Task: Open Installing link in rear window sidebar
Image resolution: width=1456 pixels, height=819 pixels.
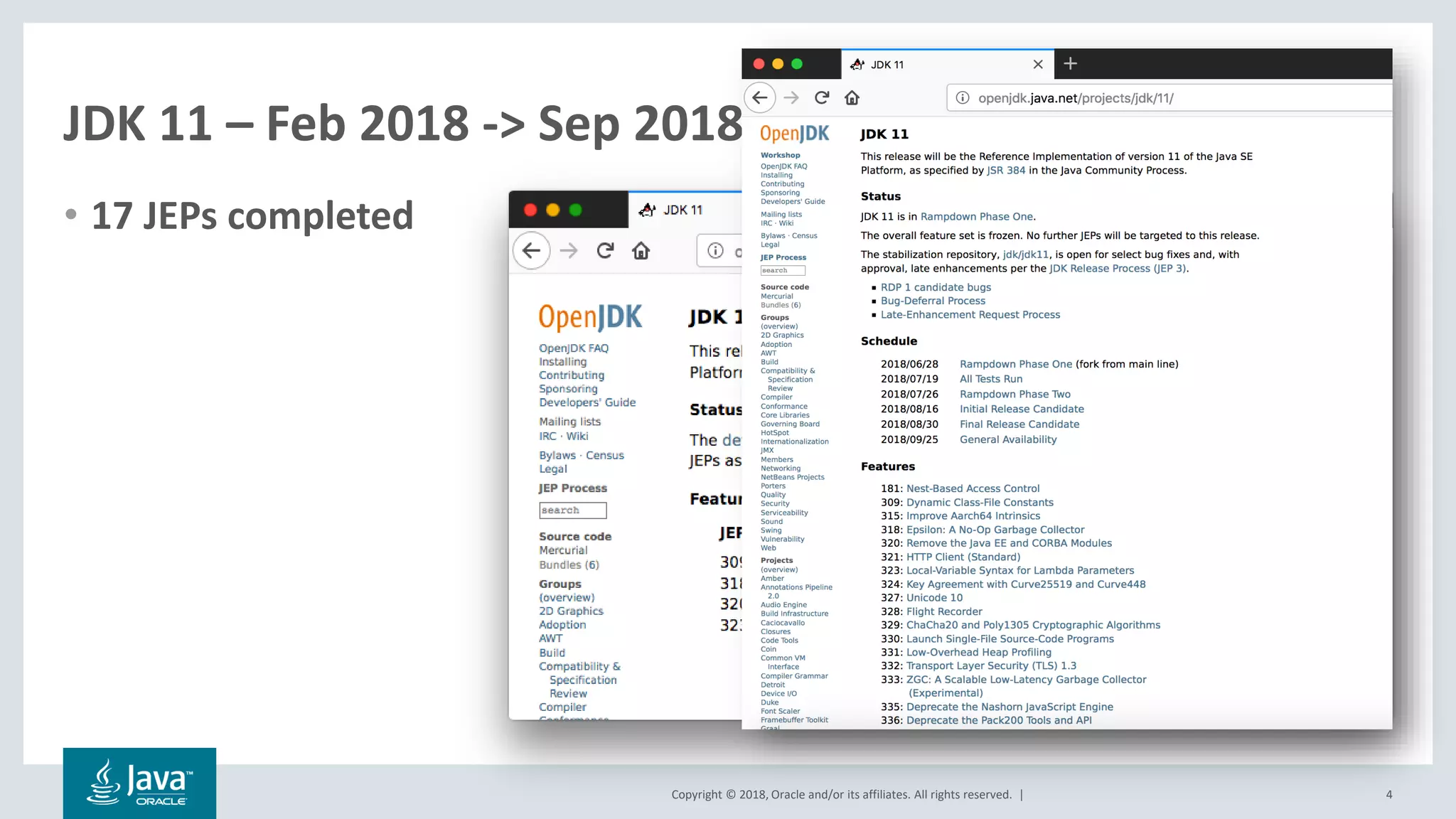Action: pyautogui.click(x=562, y=362)
